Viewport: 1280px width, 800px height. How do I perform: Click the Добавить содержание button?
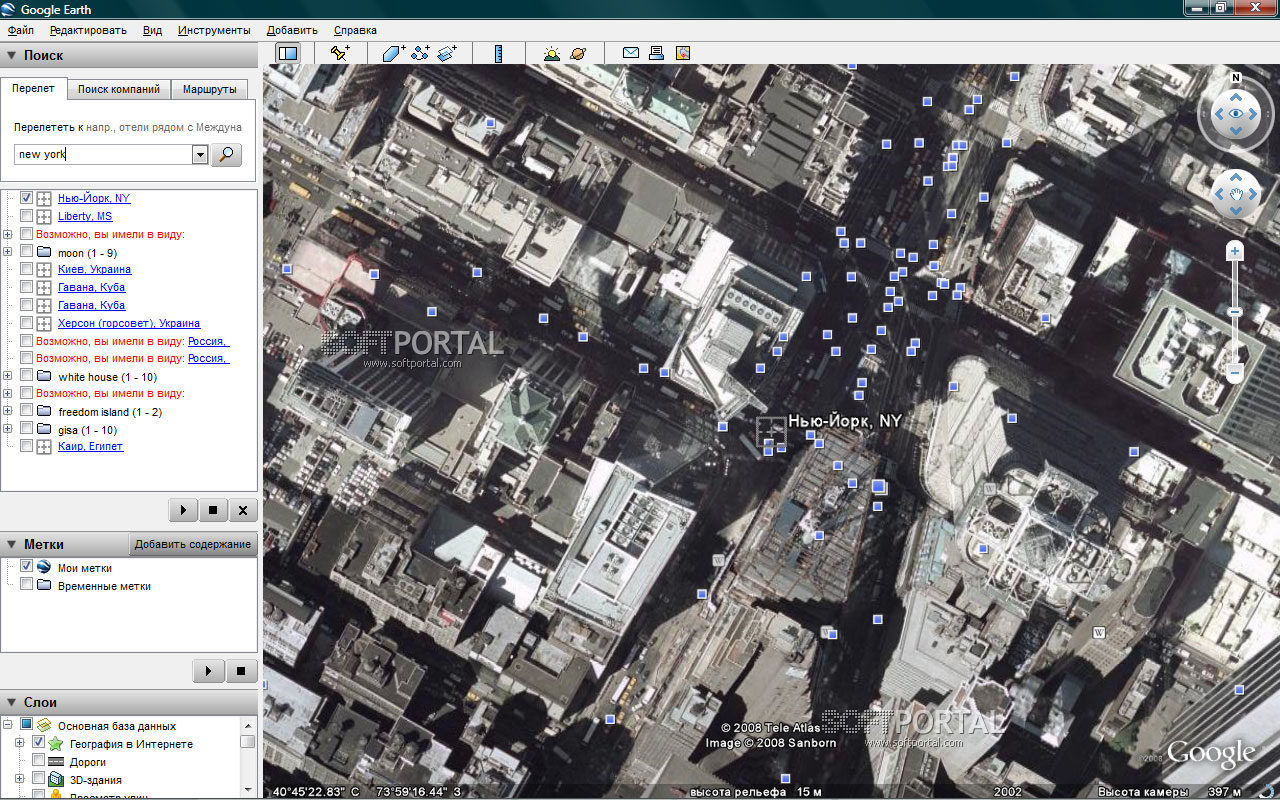coord(193,544)
